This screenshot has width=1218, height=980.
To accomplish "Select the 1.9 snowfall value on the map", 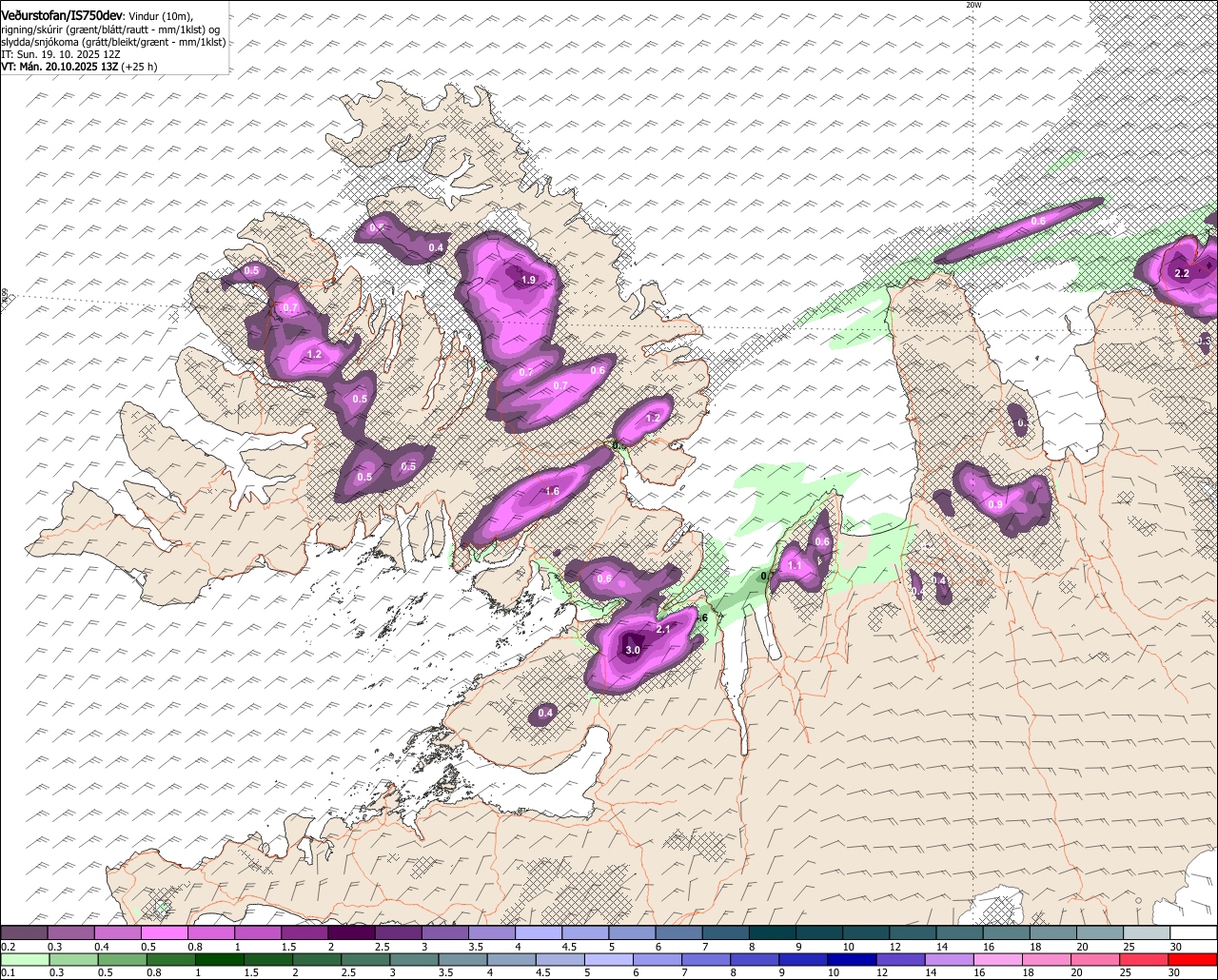I will pos(529,280).
